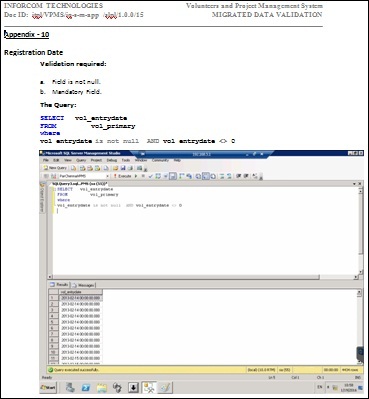Open the Window menu
Image resolution: width=369 pixels, height=399 pixels.
[x=141, y=160]
